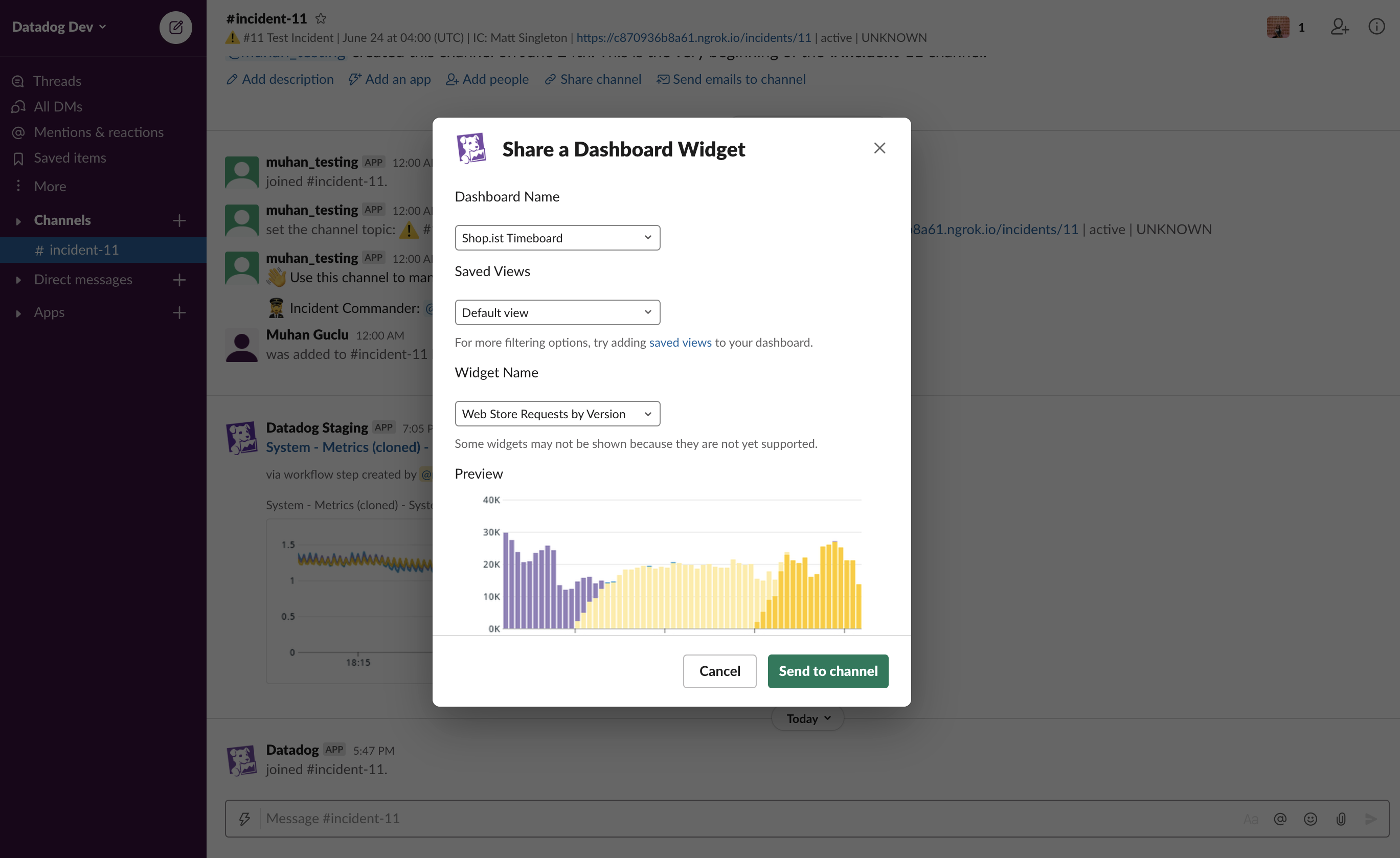Compose a new message using the pencil icon
Image resolution: width=1400 pixels, height=858 pixels.
(x=175, y=27)
